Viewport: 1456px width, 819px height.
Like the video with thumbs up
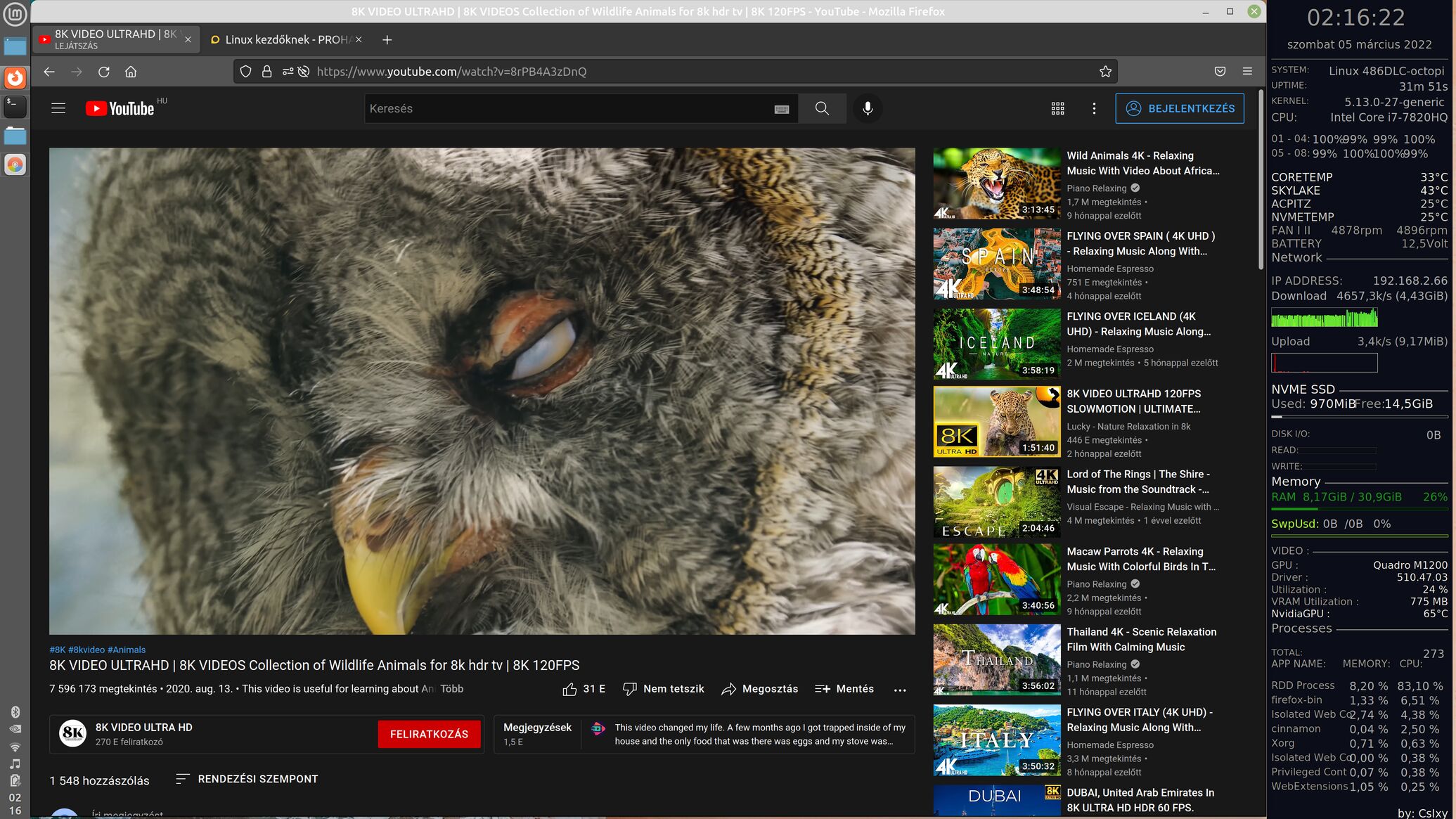(584, 689)
